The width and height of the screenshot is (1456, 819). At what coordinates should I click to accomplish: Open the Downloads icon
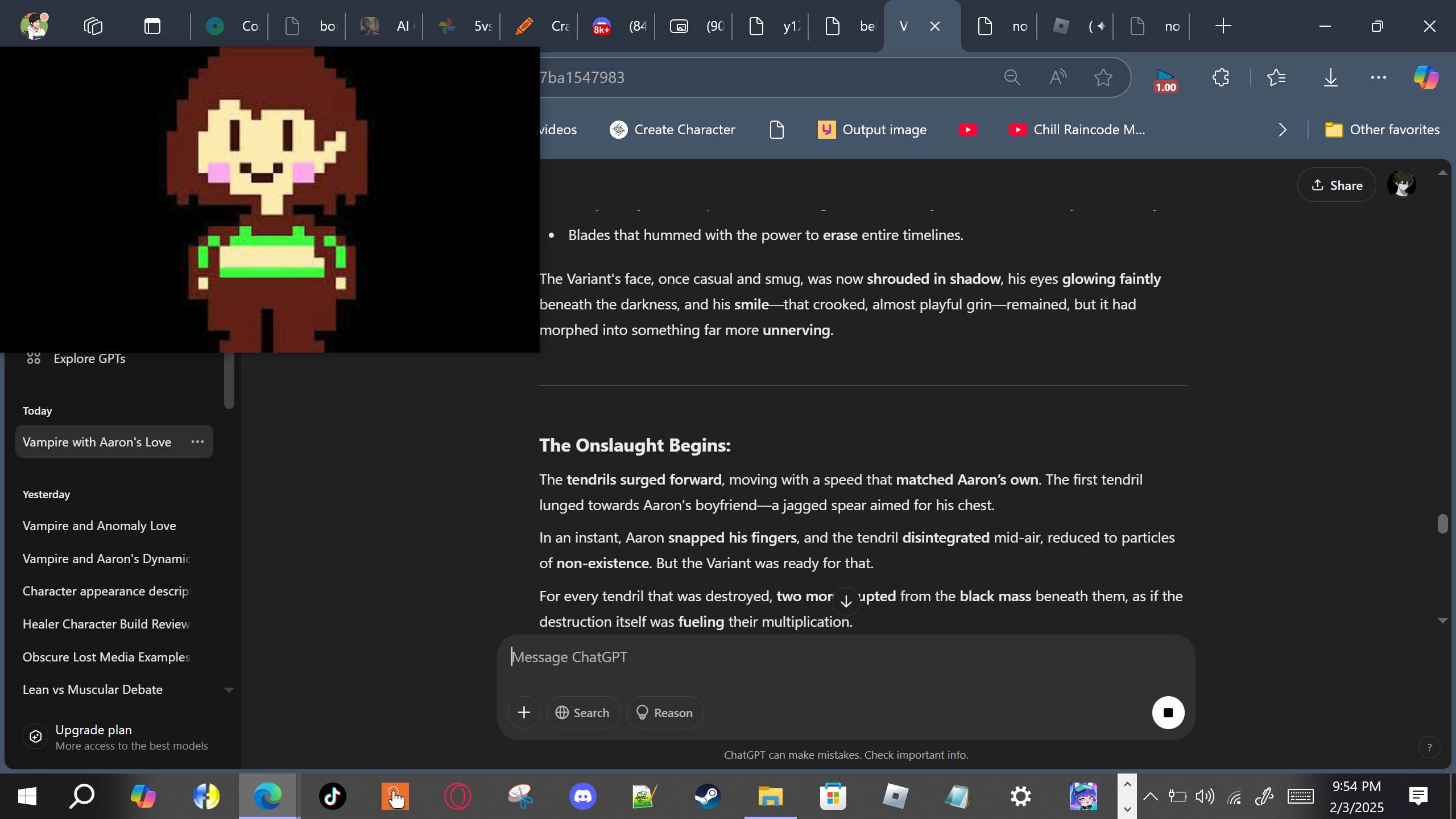(x=1331, y=77)
